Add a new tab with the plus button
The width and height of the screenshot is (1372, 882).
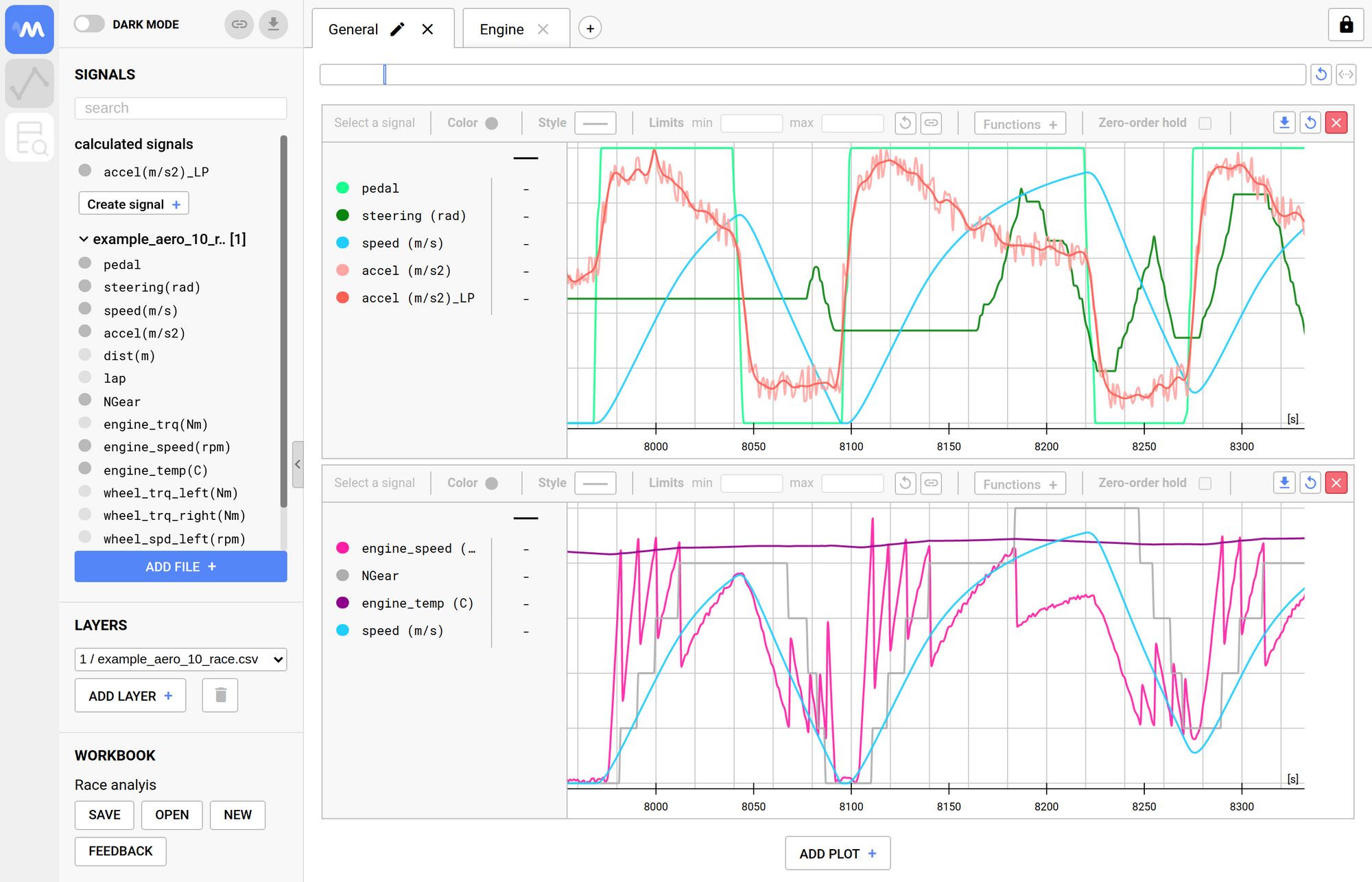point(589,28)
